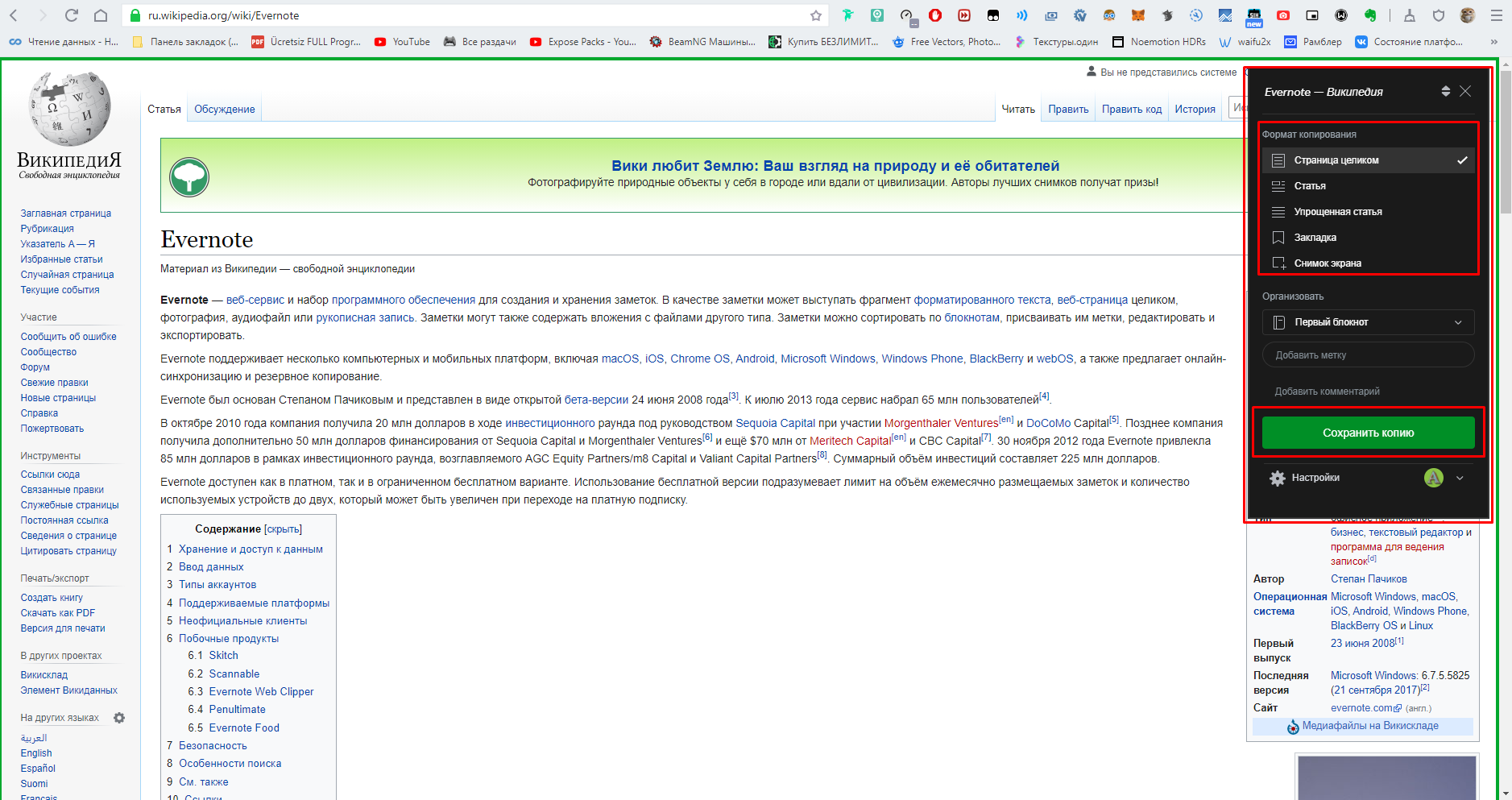1512x800 pixels.
Task: Click the notebook icon beside Первый блокнот
Action: [1278, 322]
